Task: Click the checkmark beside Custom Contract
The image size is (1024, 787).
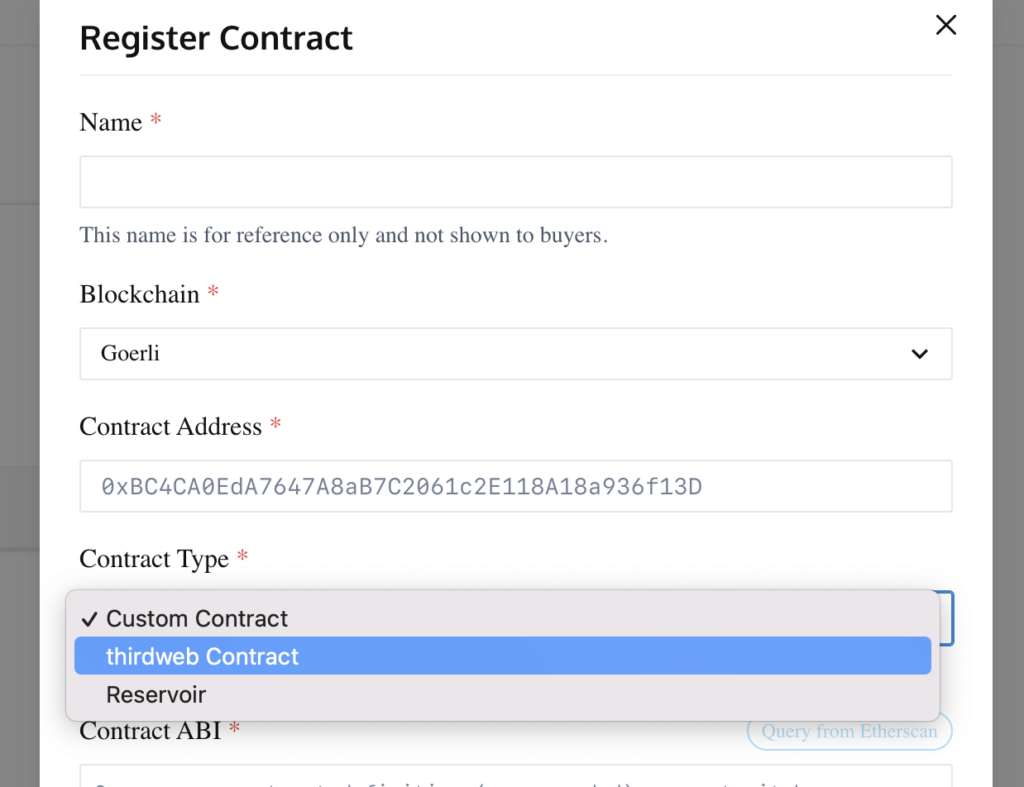Action: click(x=89, y=619)
